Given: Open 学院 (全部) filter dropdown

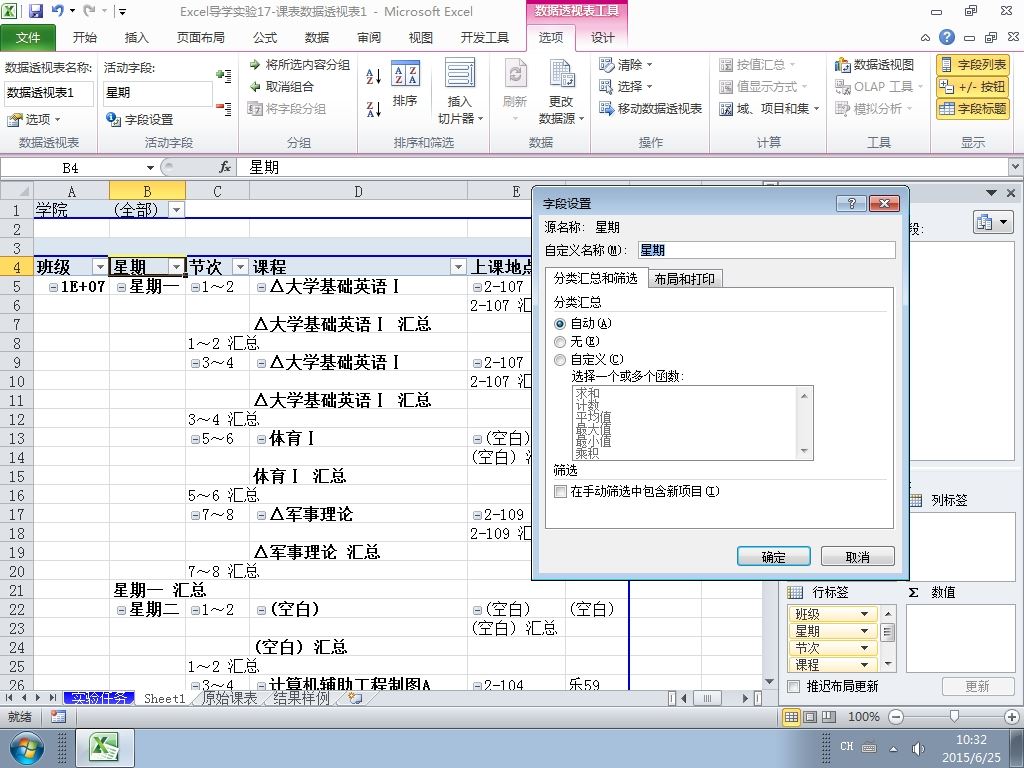Looking at the screenshot, I should pyautogui.click(x=176, y=210).
